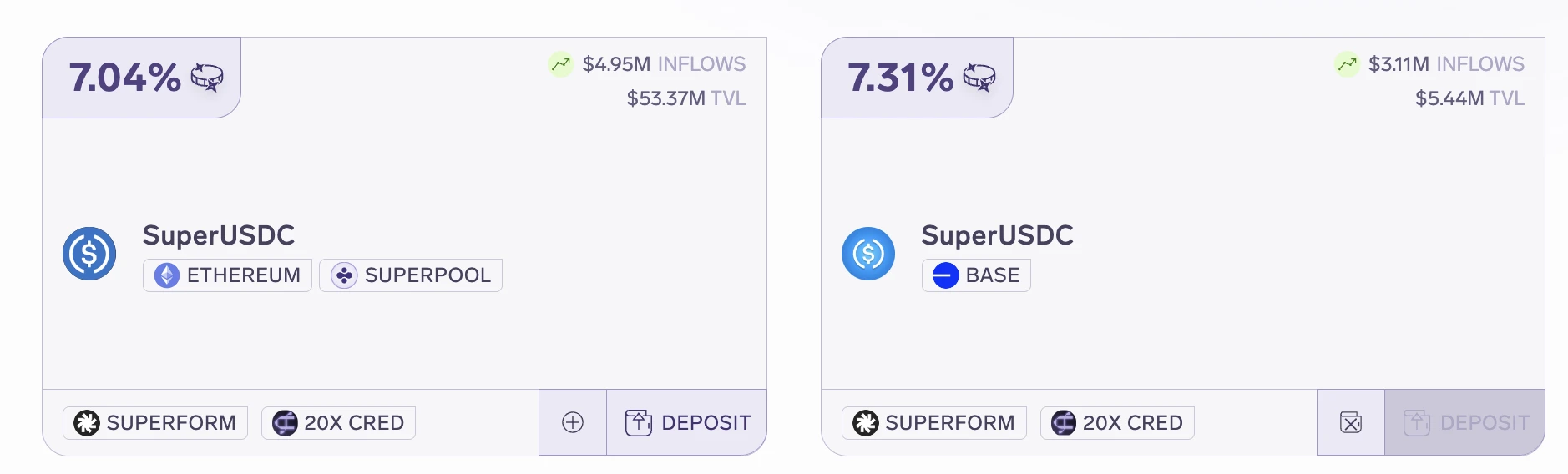Select the SUPERPOOL tag
Image resolution: width=1568 pixels, height=474 pixels.
pyautogui.click(x=411, y=275)
